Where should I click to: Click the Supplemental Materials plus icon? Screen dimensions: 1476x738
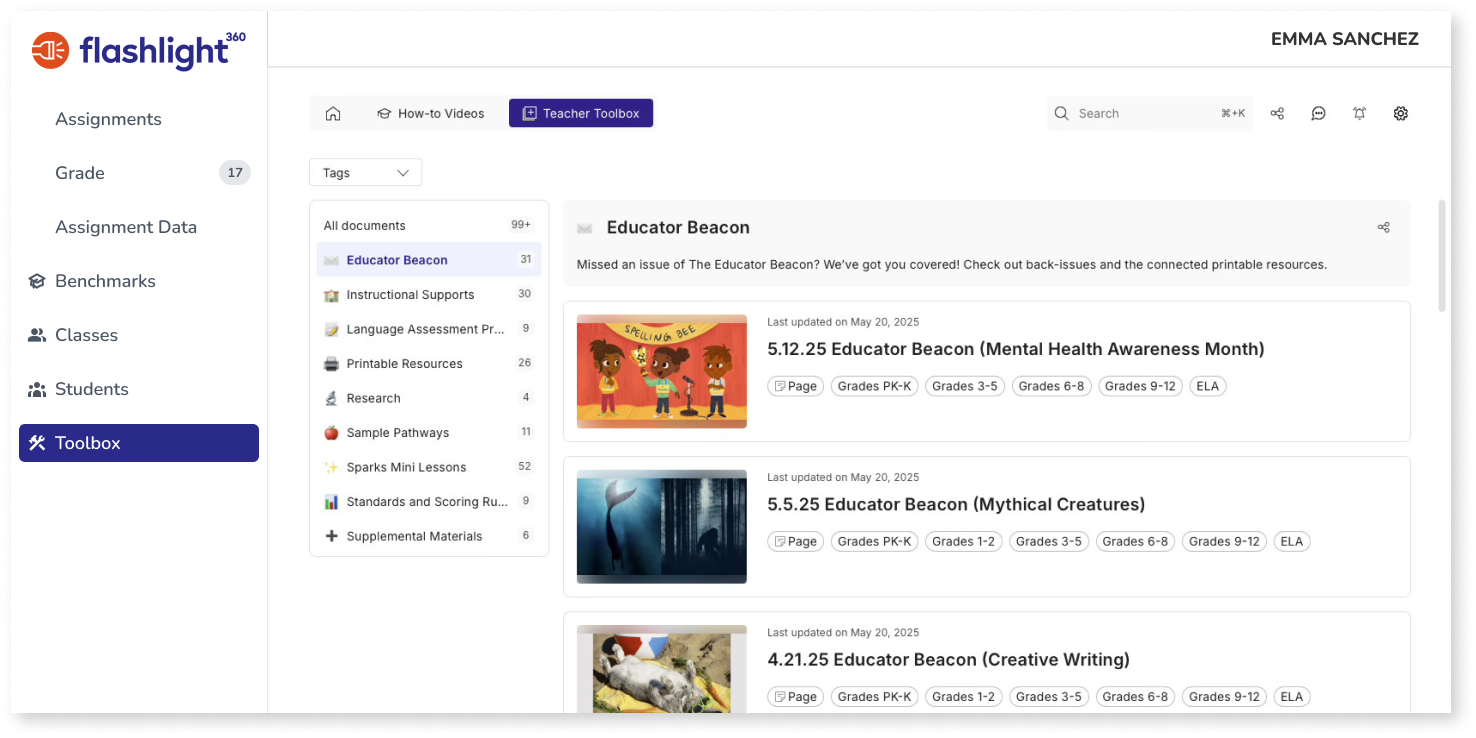pos(331,536)
